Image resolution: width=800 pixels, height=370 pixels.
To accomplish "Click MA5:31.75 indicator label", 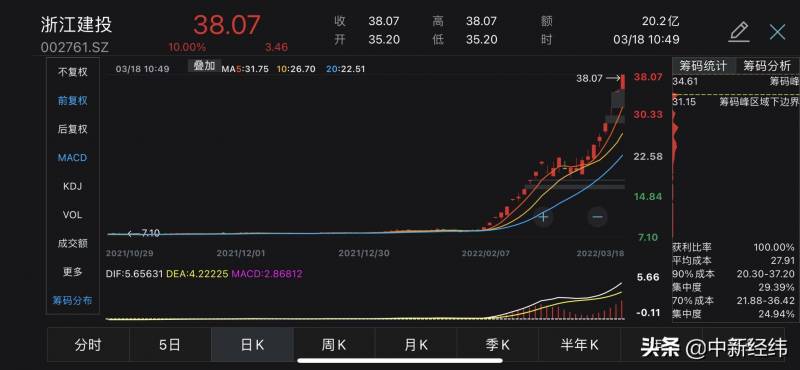I will click(x=245, y=69).
